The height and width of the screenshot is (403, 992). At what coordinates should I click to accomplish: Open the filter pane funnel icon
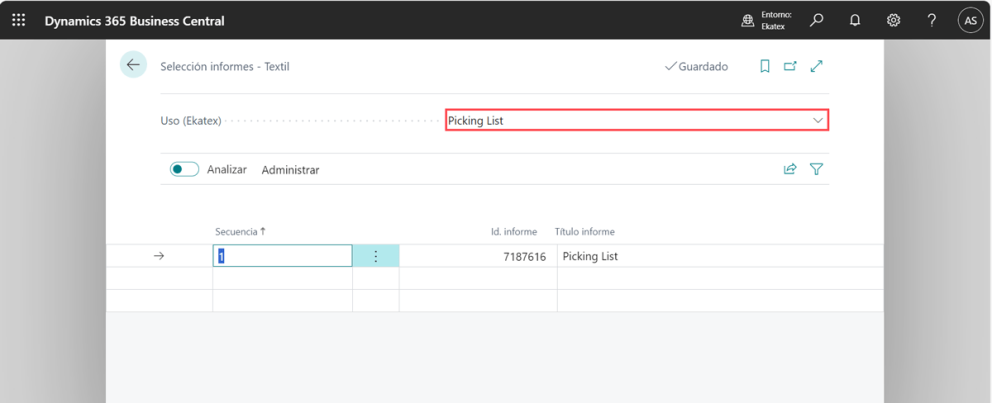pos(817,170)
